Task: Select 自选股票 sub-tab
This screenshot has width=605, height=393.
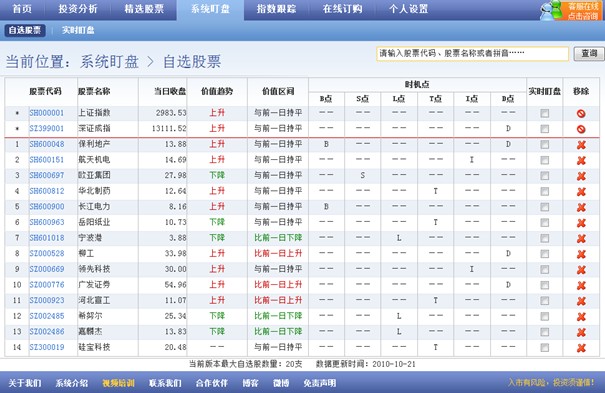Action: click(x=25, y=30)
